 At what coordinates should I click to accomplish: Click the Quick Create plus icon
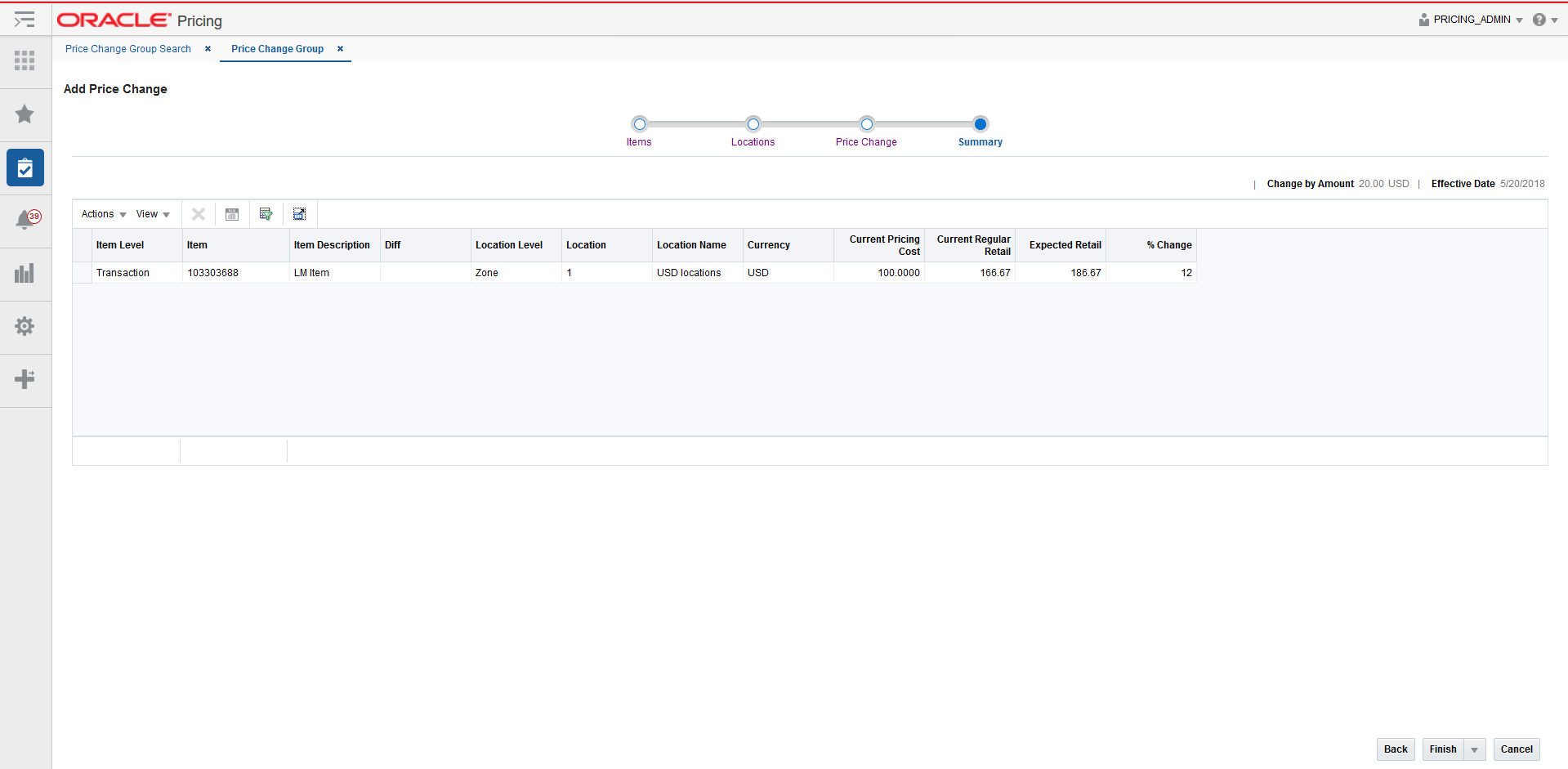click(x=25, y=379)
